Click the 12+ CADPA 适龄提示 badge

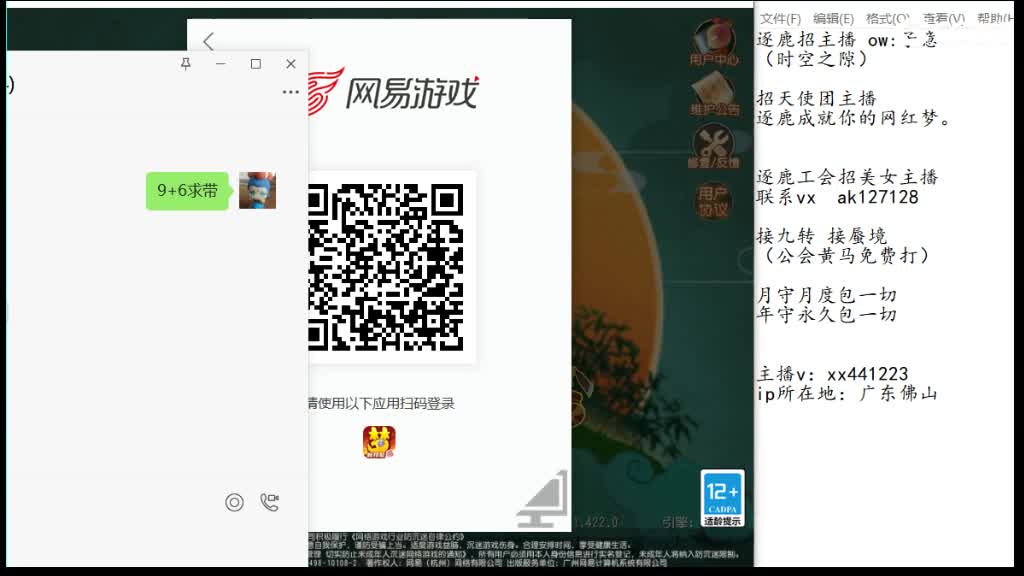click(x=722, y=498)
